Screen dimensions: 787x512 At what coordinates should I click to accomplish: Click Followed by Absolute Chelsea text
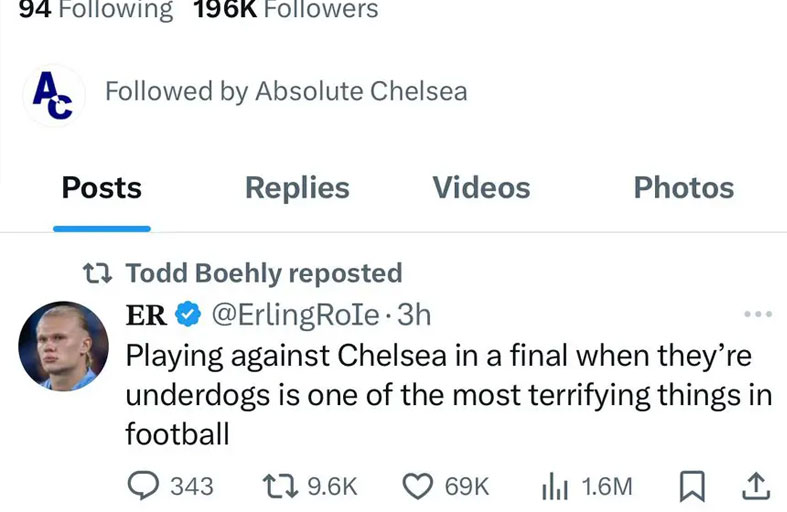click(x=286, y=91)
